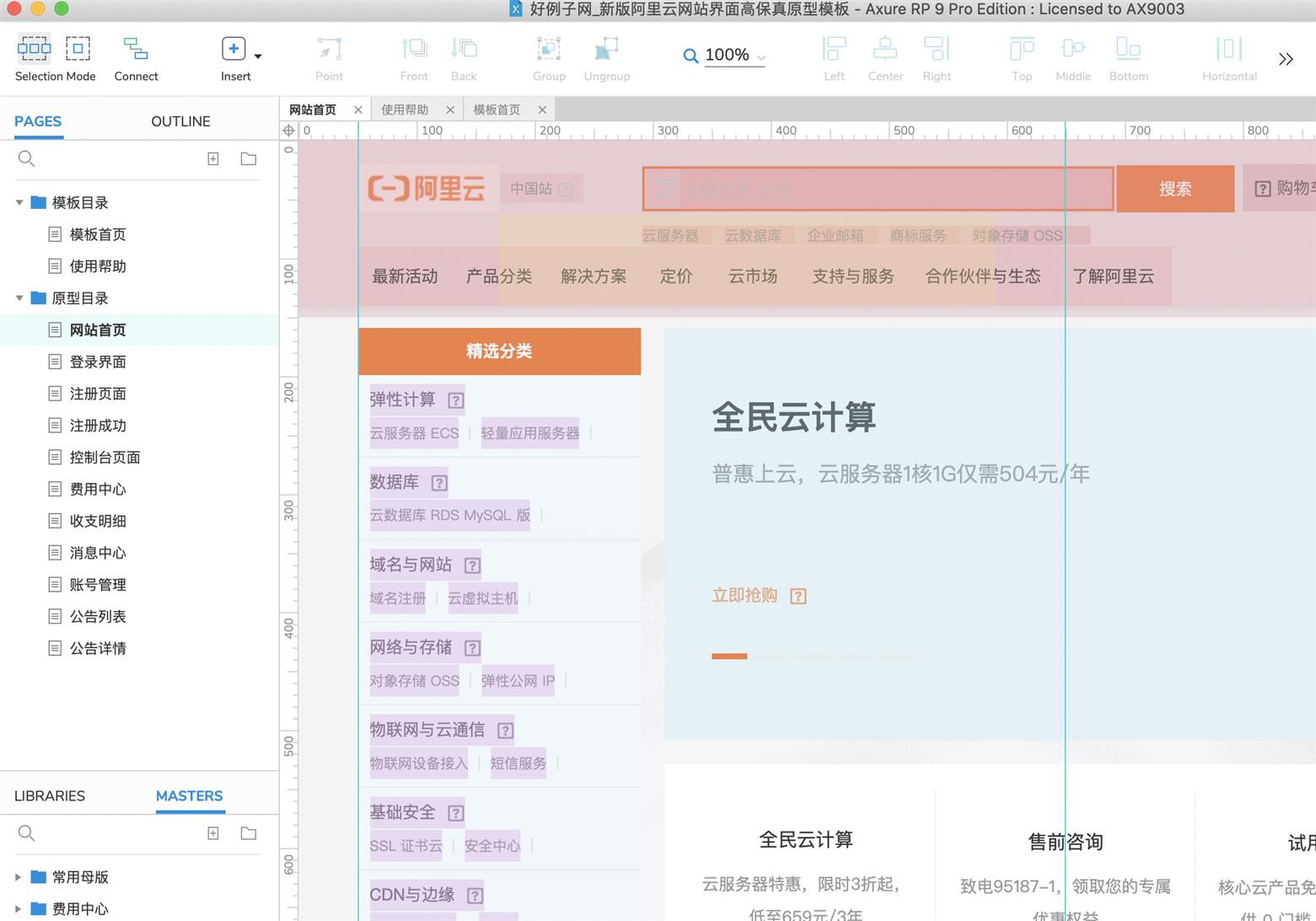The height and width of the screenshot is (921, 1316).
Task: Select the Point tool
Action: point(329,58)
